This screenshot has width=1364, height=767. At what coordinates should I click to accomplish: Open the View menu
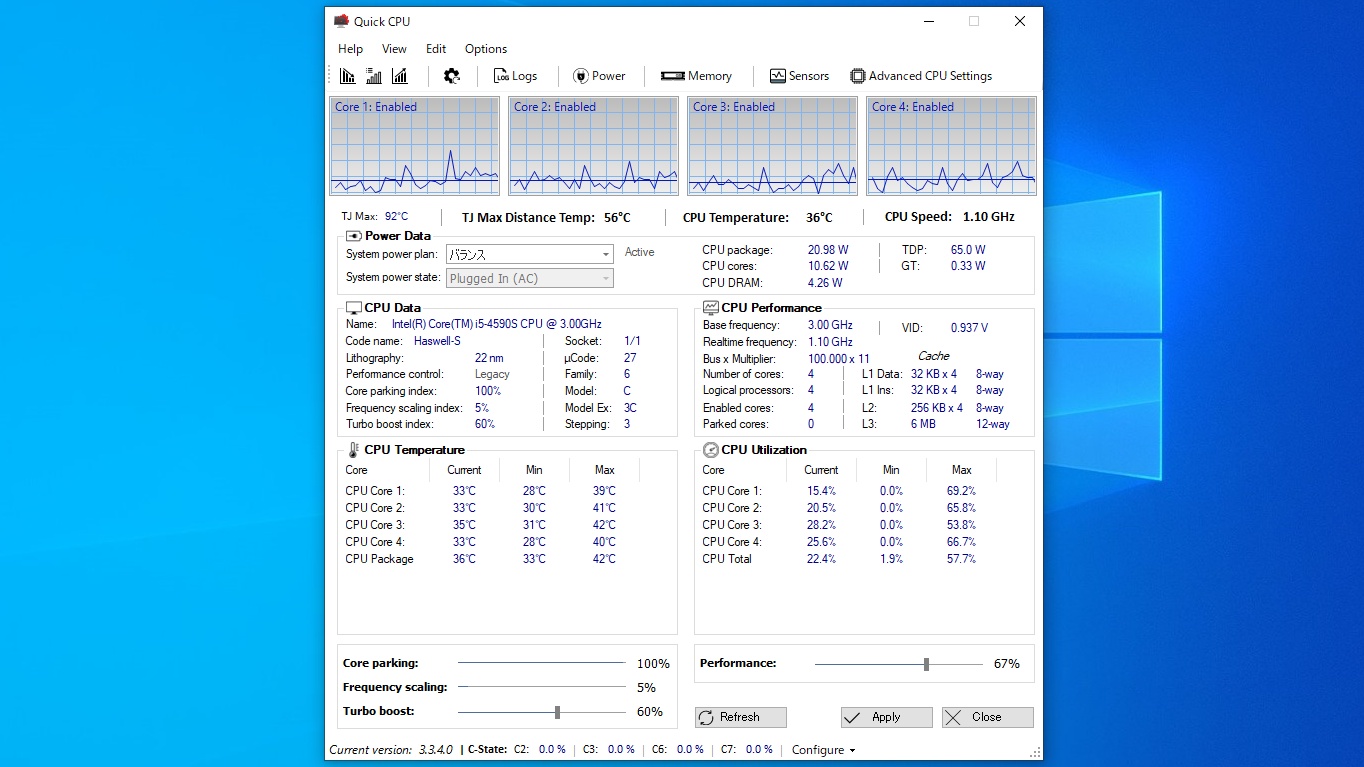(394, 49)
